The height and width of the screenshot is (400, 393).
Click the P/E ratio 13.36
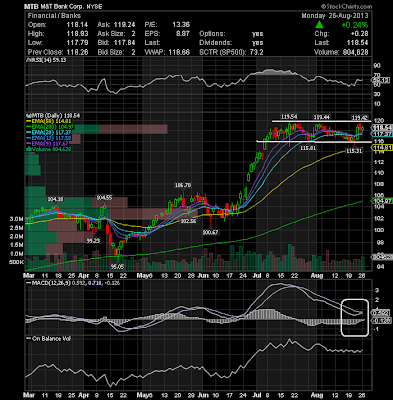[182, 24]
